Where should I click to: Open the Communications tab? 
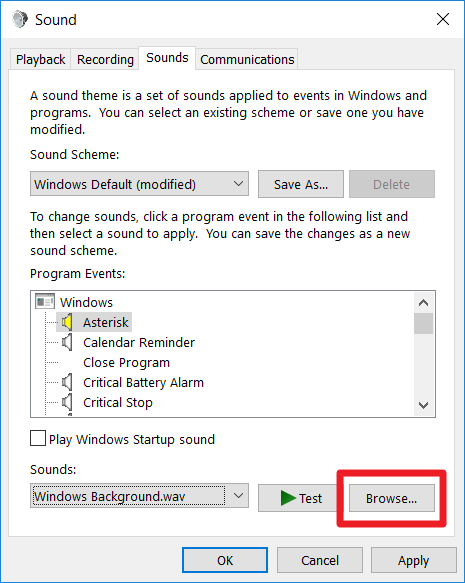click(247, 59)
